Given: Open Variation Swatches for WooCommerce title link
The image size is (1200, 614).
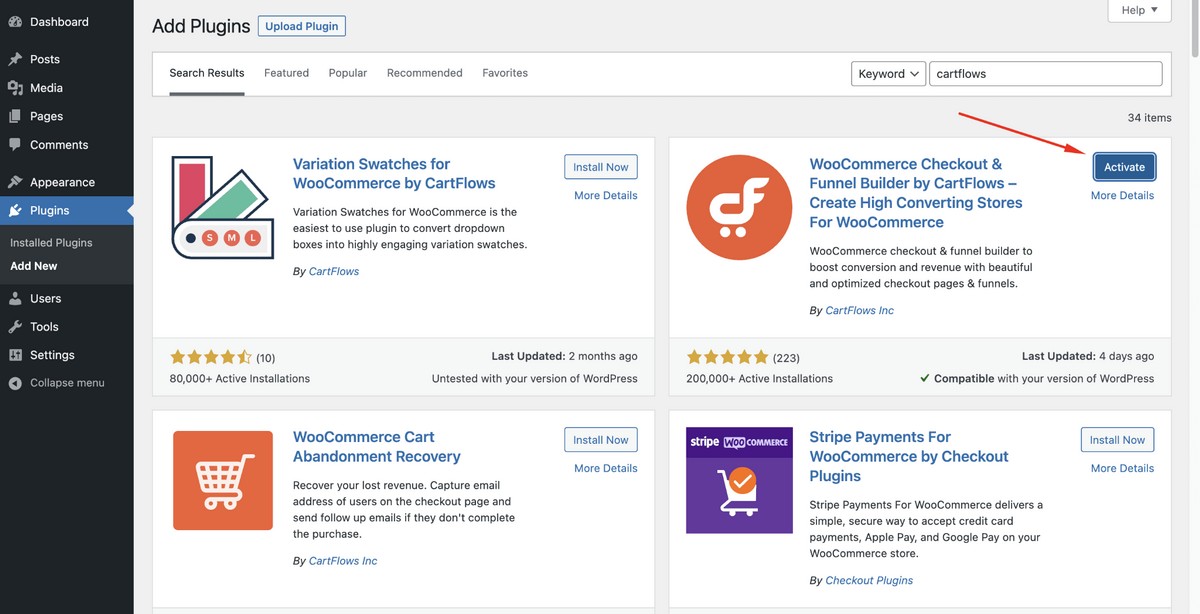Looking at the screenshot, I should (x=394, y=174).
